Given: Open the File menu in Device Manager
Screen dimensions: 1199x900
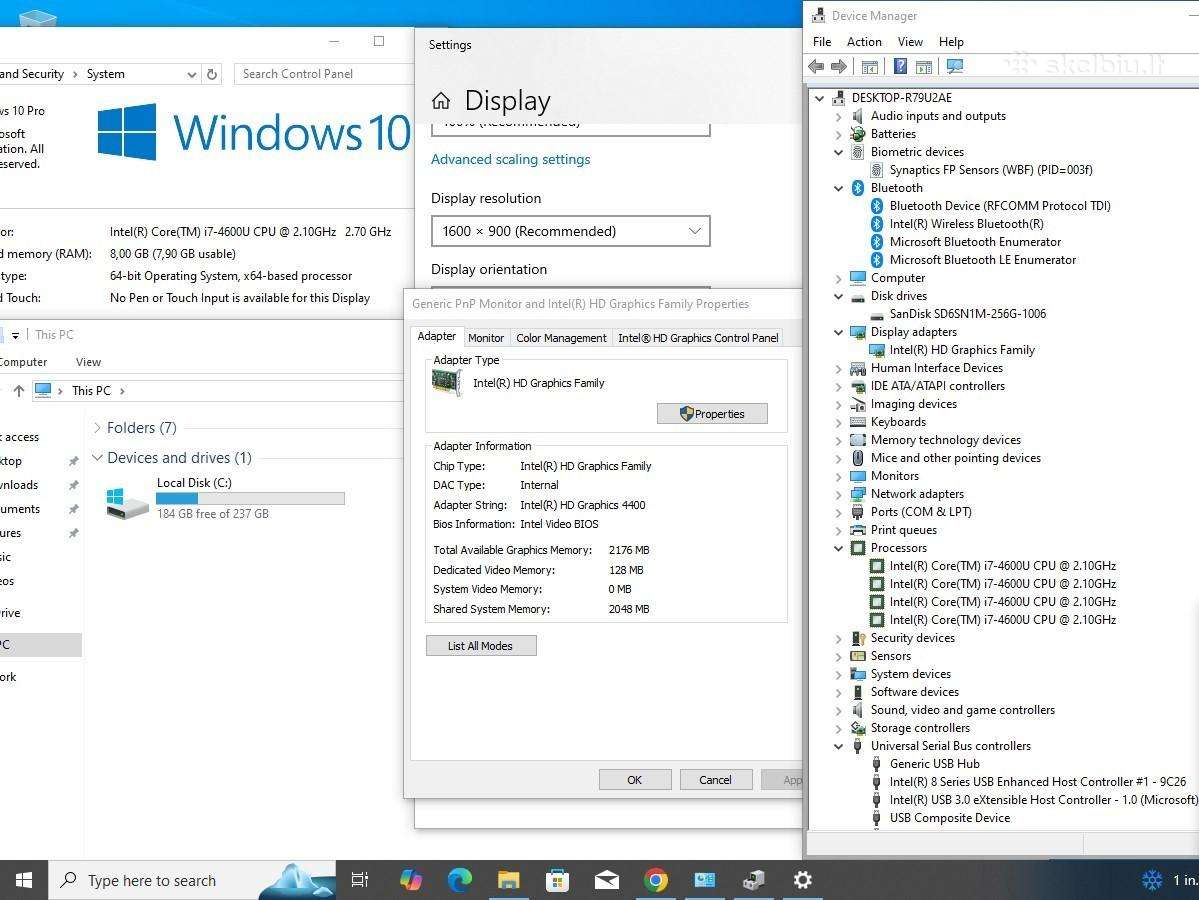Looking at the screenshot, I should pyautogui.click(x=822, y=42).
